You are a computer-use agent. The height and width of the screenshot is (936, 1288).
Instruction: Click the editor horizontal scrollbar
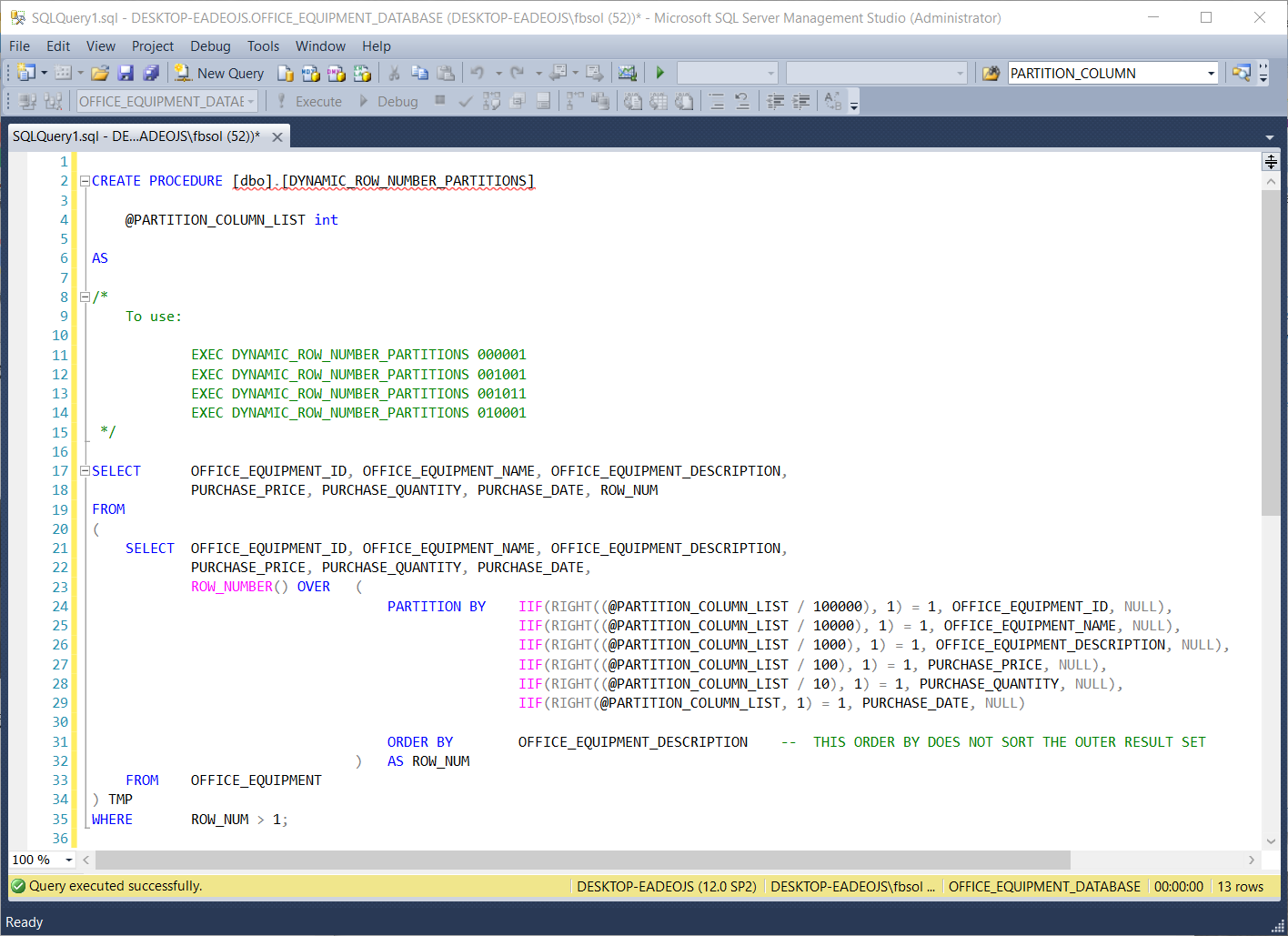coord(582,860)
